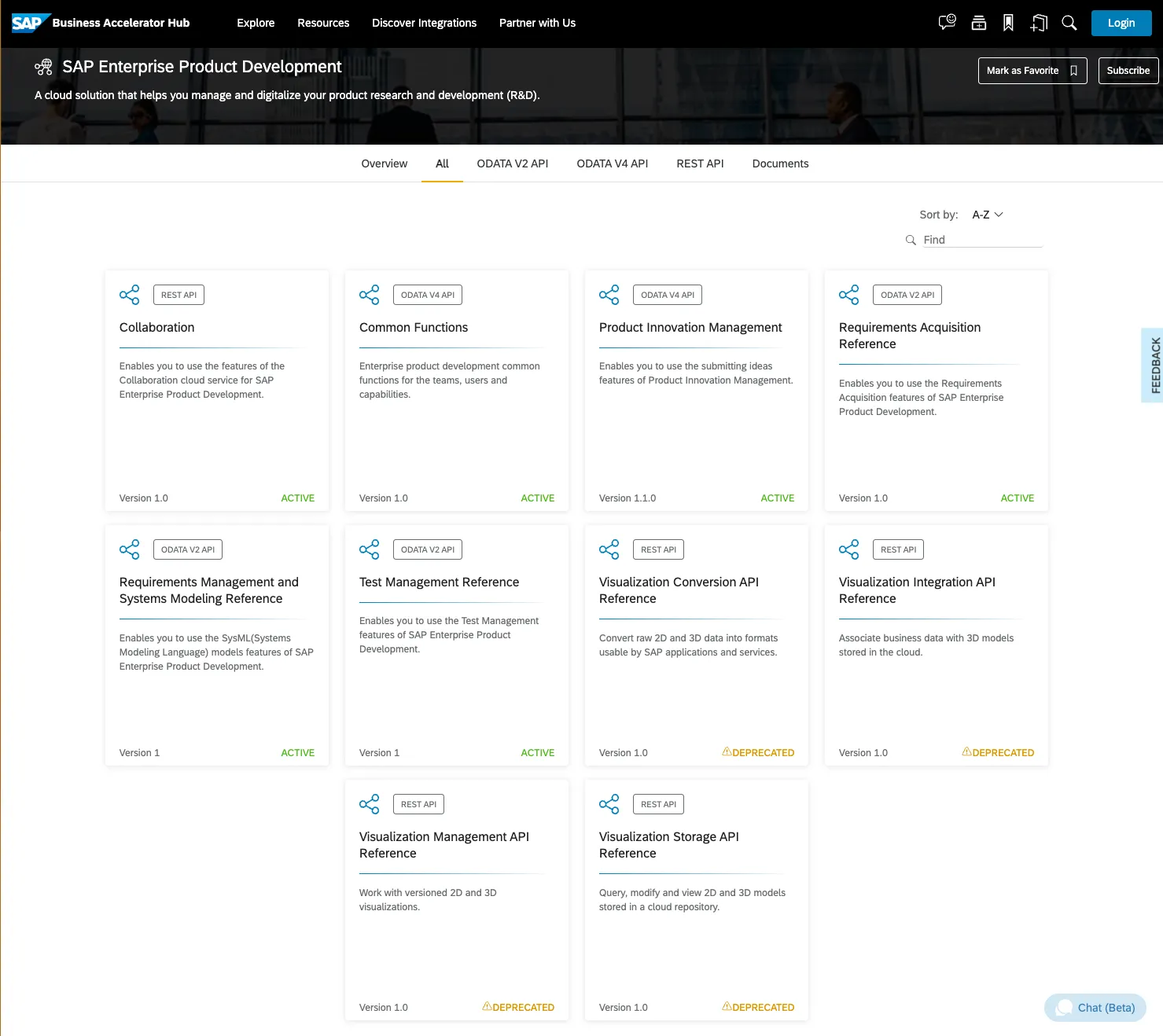This screenshot has height=1036, width=1163.
Task: Select the REST API tab
Action: (x=700, y=163)
